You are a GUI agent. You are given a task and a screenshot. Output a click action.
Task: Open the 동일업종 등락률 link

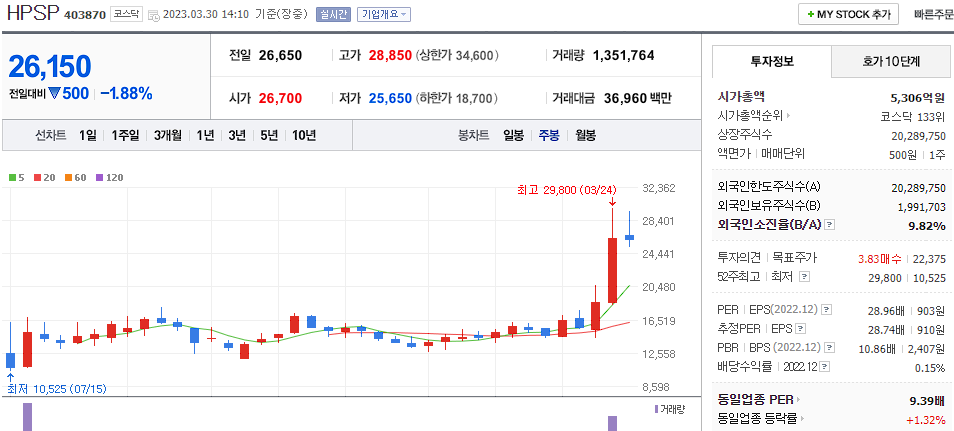[757, 419]
